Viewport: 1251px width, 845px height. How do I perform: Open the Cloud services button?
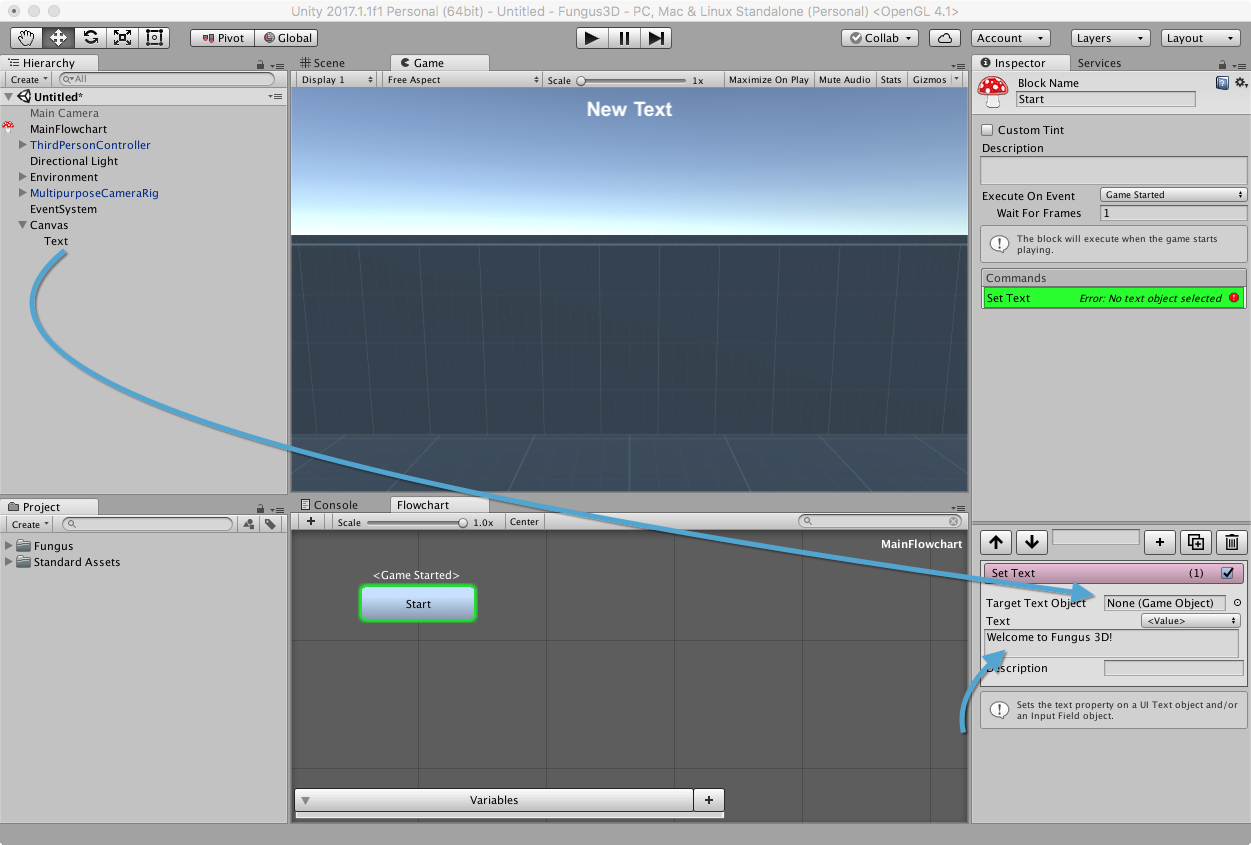(x=945, y=38)
